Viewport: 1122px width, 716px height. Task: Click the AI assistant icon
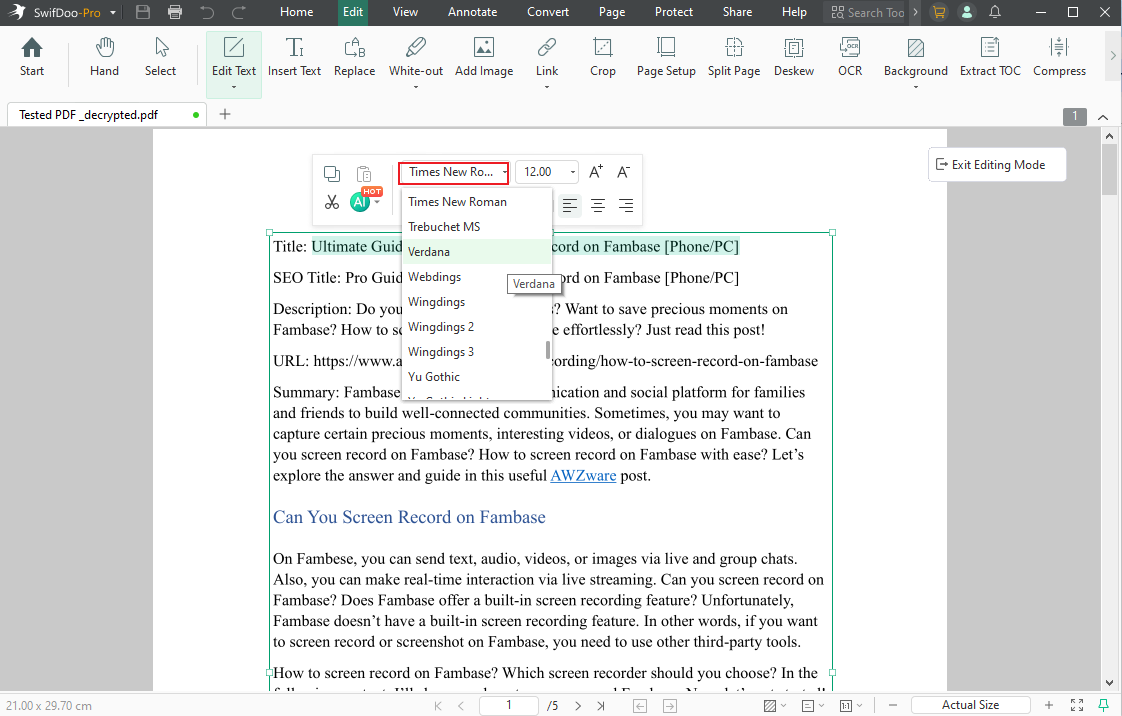(x=360, y=201)
